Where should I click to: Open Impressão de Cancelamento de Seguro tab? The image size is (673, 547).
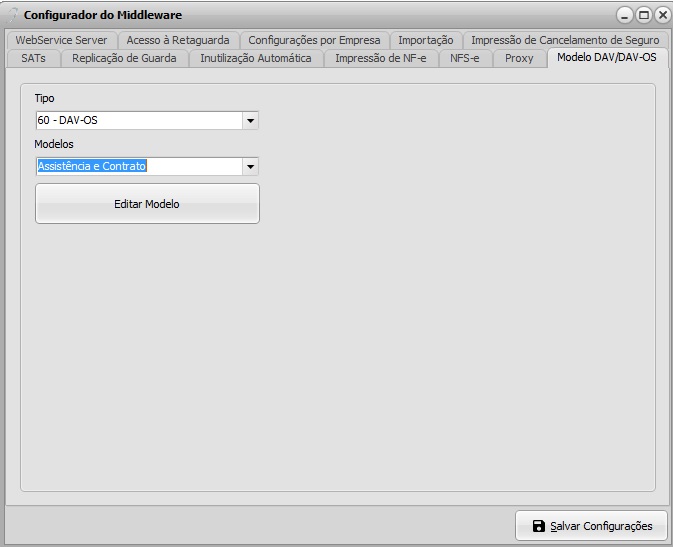coord(565,40)
